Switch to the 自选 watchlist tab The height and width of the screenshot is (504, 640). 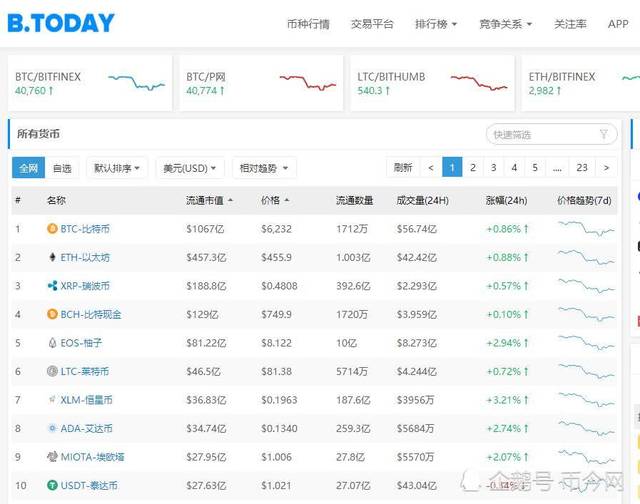point(62,168)
